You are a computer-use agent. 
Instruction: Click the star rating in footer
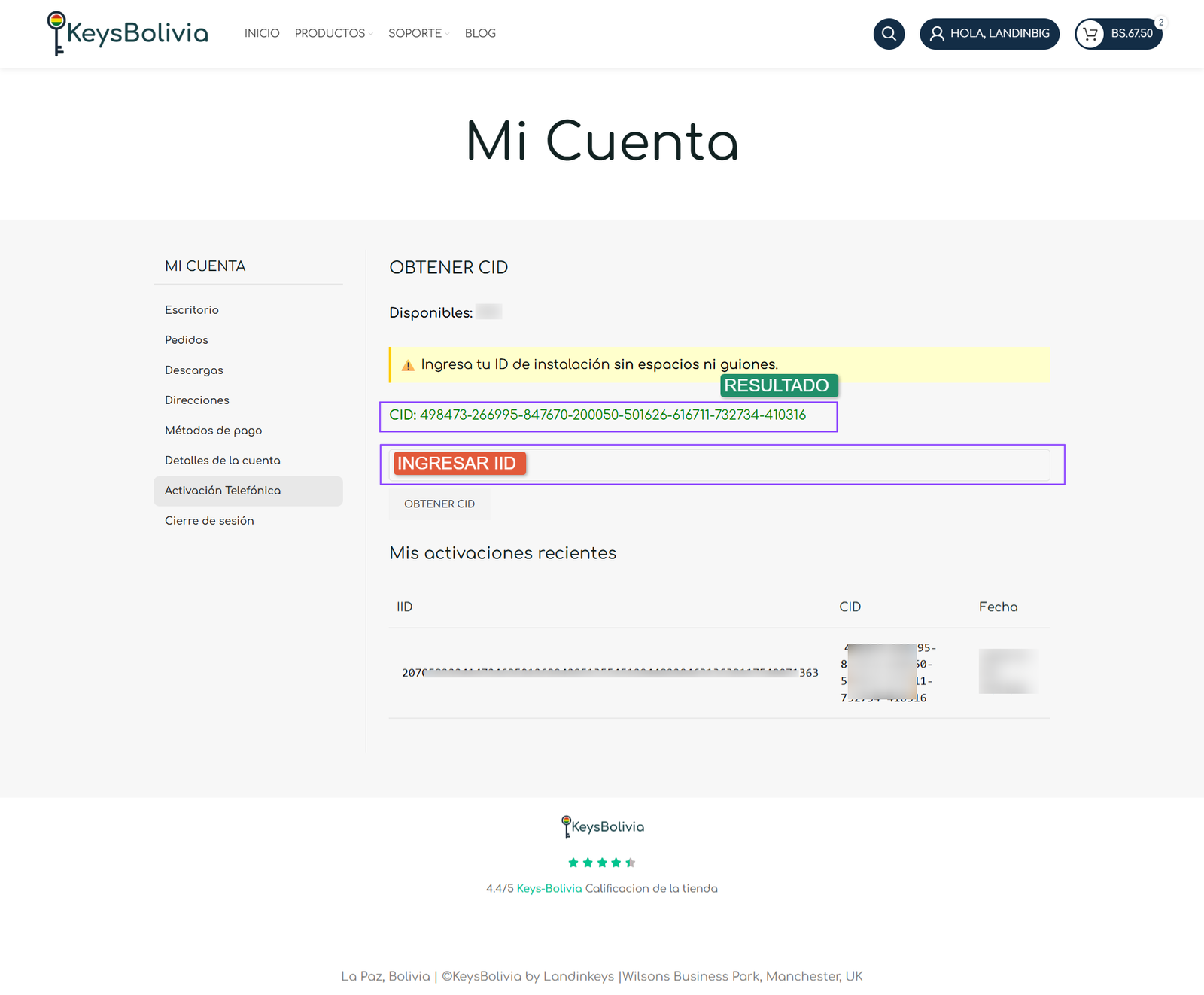pos(602,863)
